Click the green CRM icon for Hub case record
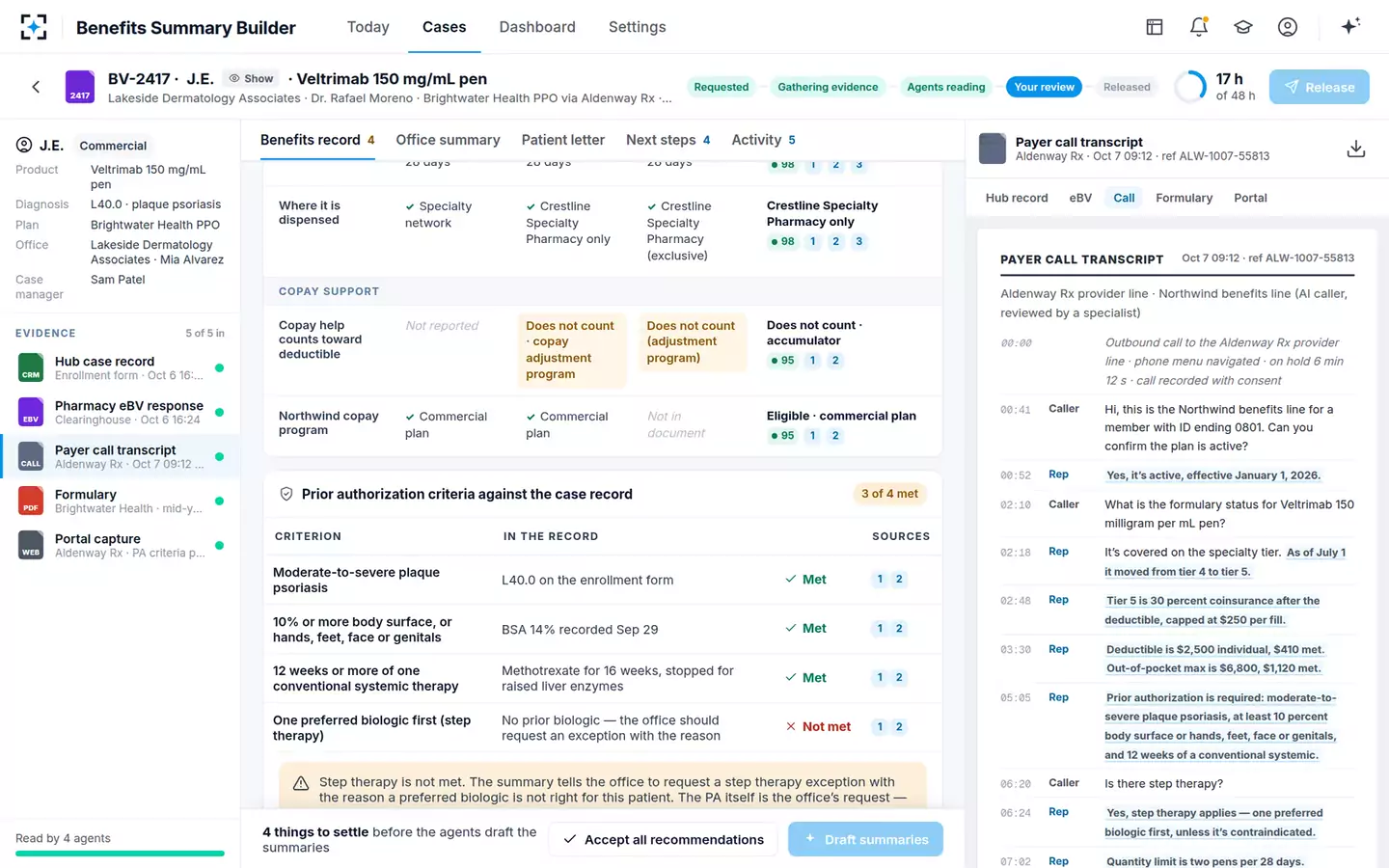The image size is (1389, 868). [31, 367]
